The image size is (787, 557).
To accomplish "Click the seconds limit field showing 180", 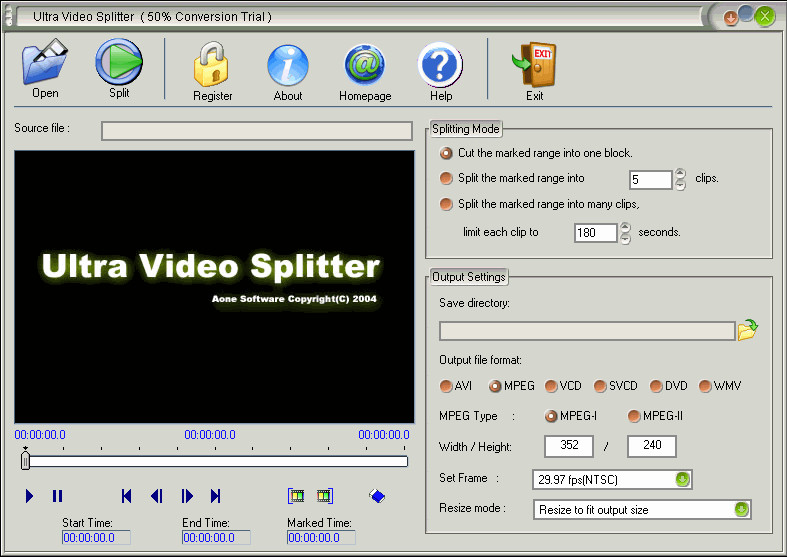I will (595, 233).
